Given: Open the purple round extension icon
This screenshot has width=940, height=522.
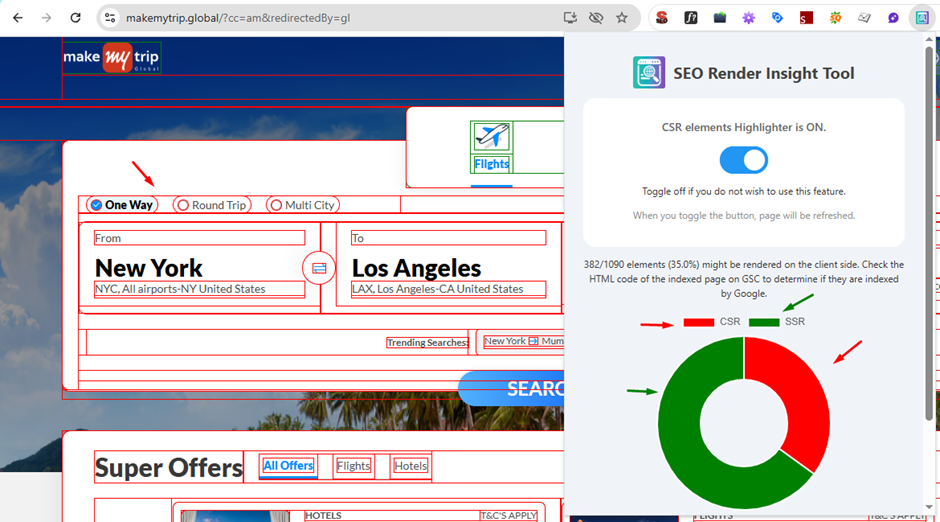Looking at the screenshot, I should pyautogui.click(x=893, y=18).
